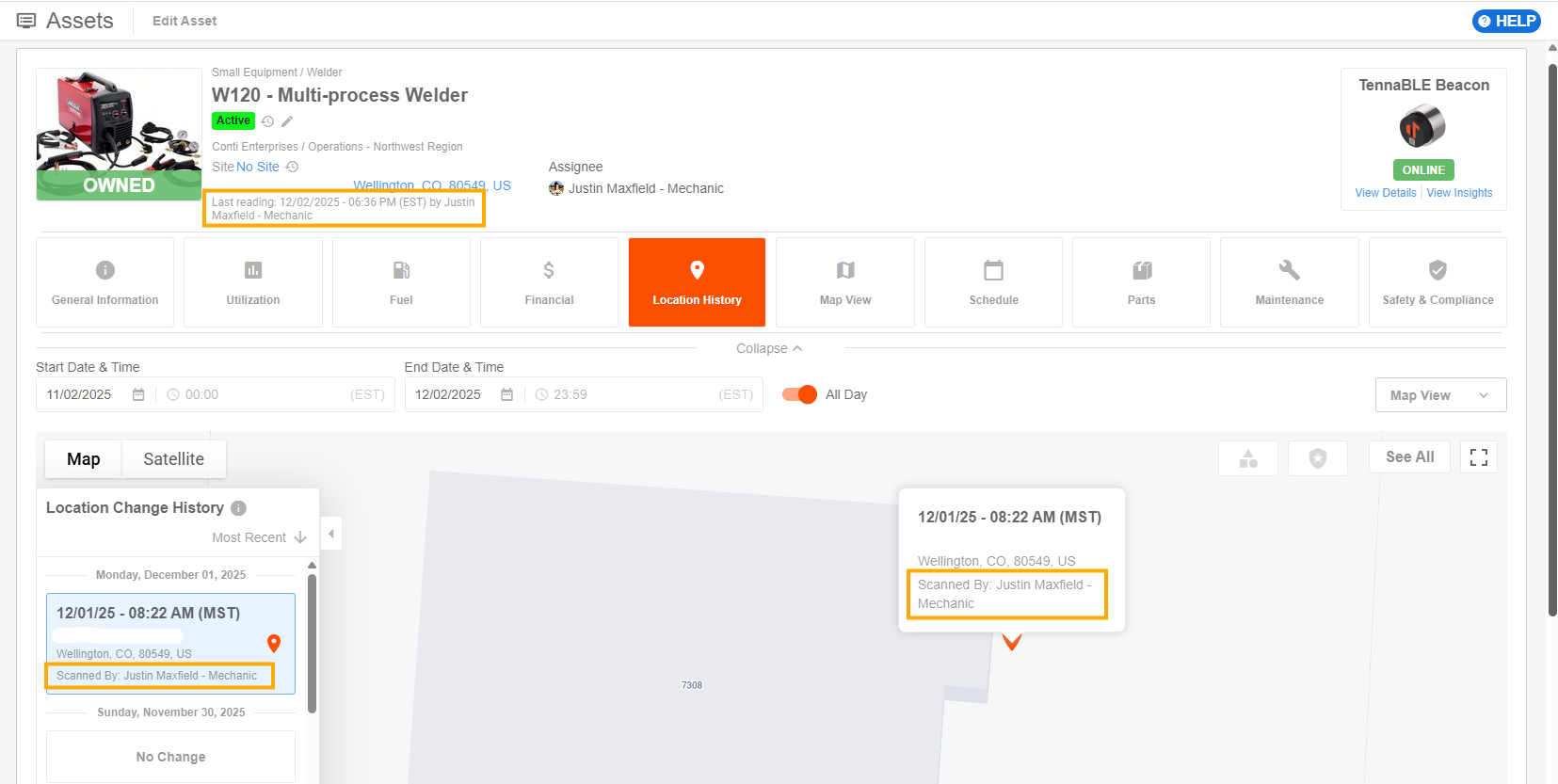The width and height of the screenshot is (1558, 784).
Task: Collapse the Location Change History side panel
Action: [x=330, y=534]
